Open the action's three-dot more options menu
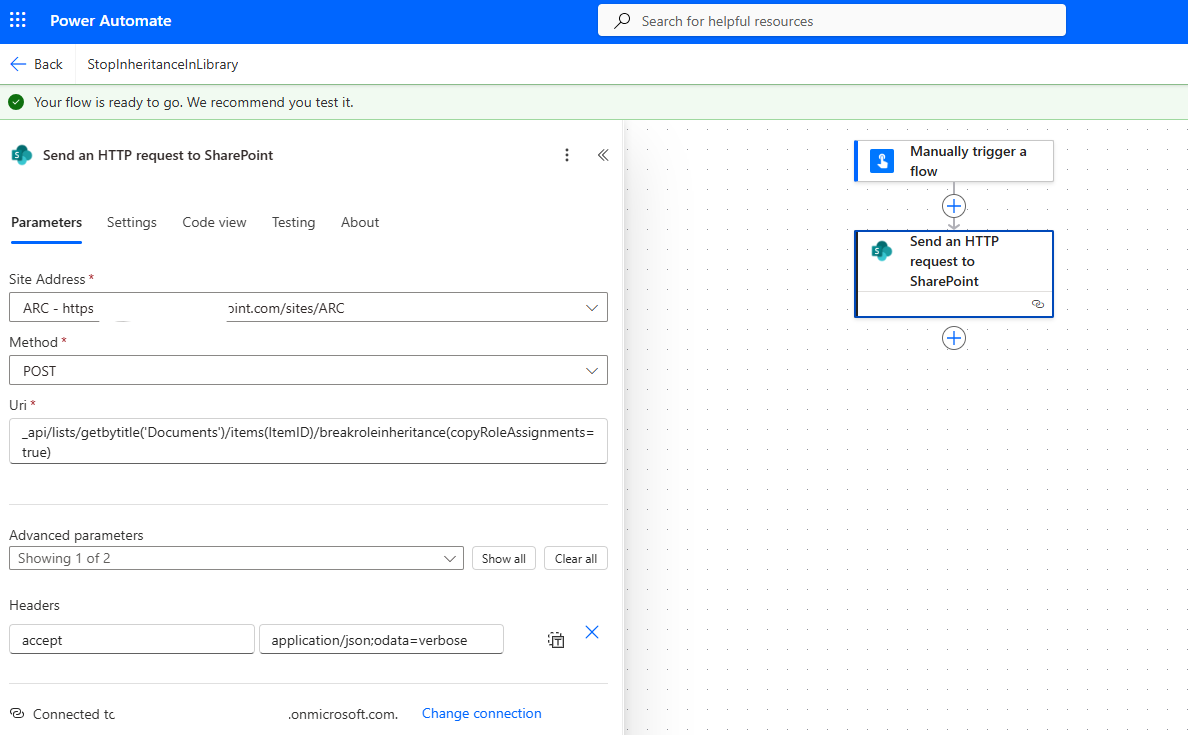The width and height of the screenshot is (1188, 735). [x=567, y=155]
